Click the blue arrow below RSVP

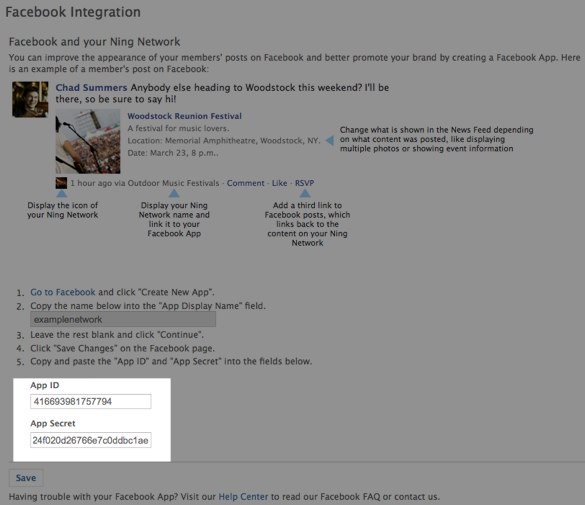click(305, 193)
